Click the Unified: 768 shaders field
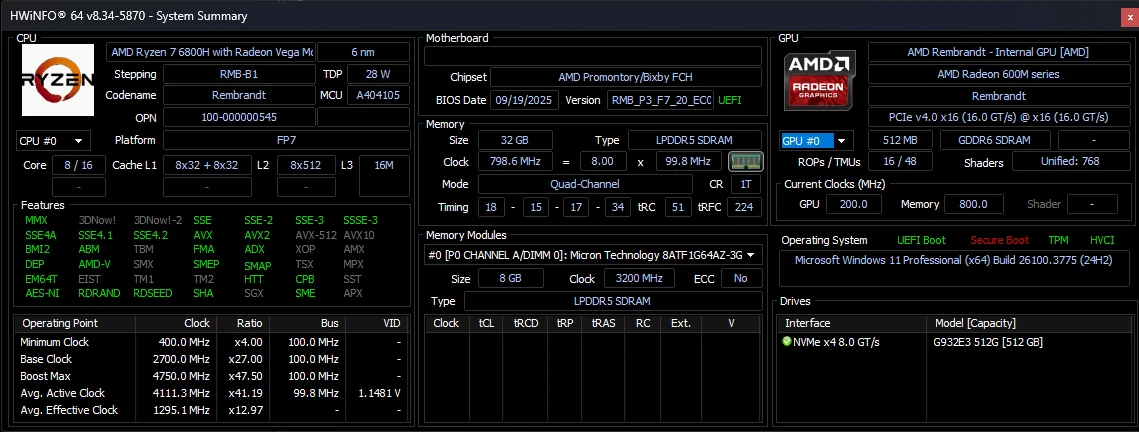This screenshot has width=1139, height=432. [1069, 162]
